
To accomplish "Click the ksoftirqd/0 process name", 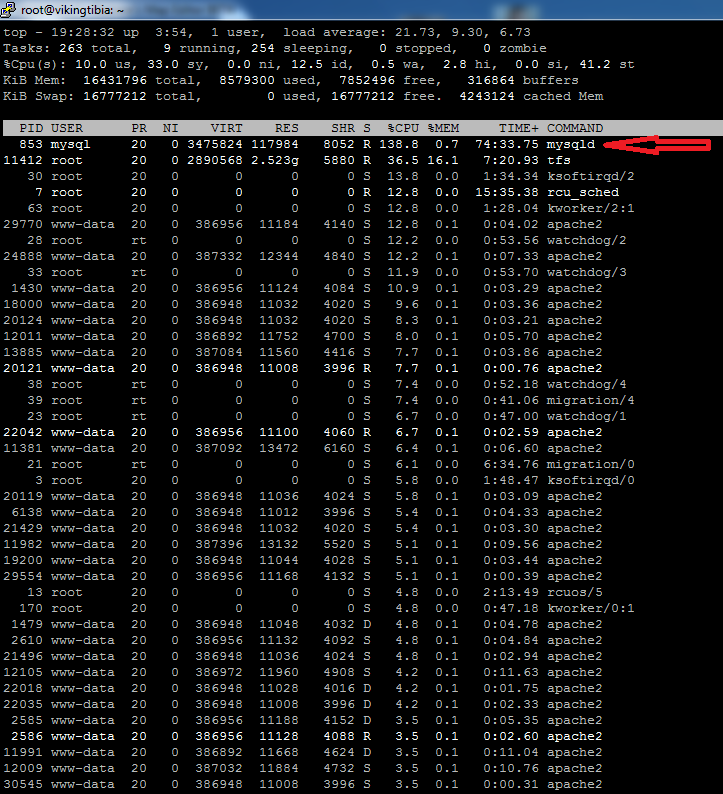I will (590, 481).
